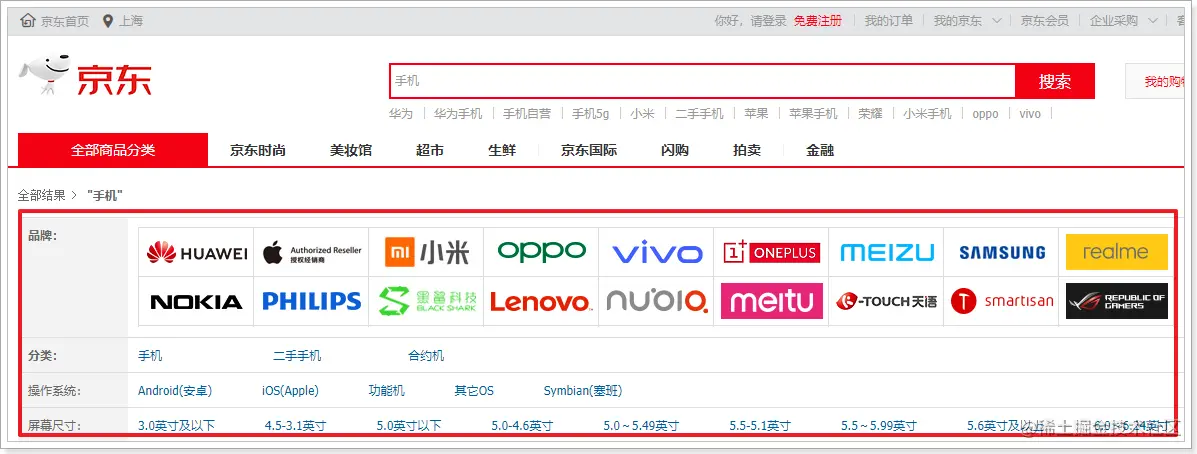Select the 小米 brand logo

(427, 252)
